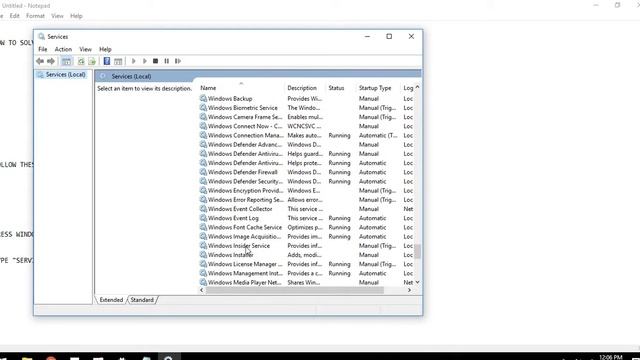This screenshot has width=640, height=360.
Task: Select the Windows Font Cache Service icon
Action: [203, 227]
